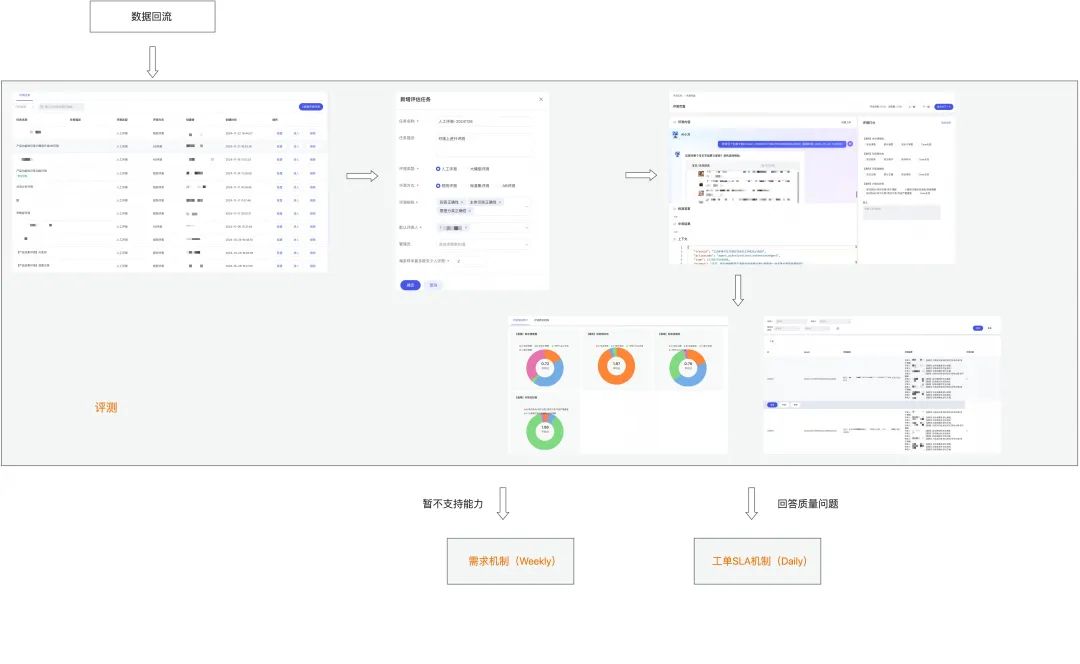This screenshot has width=1080, height=664.
Task: Click the round avatar icon beside the blue message
Action: tap(850, 144)
